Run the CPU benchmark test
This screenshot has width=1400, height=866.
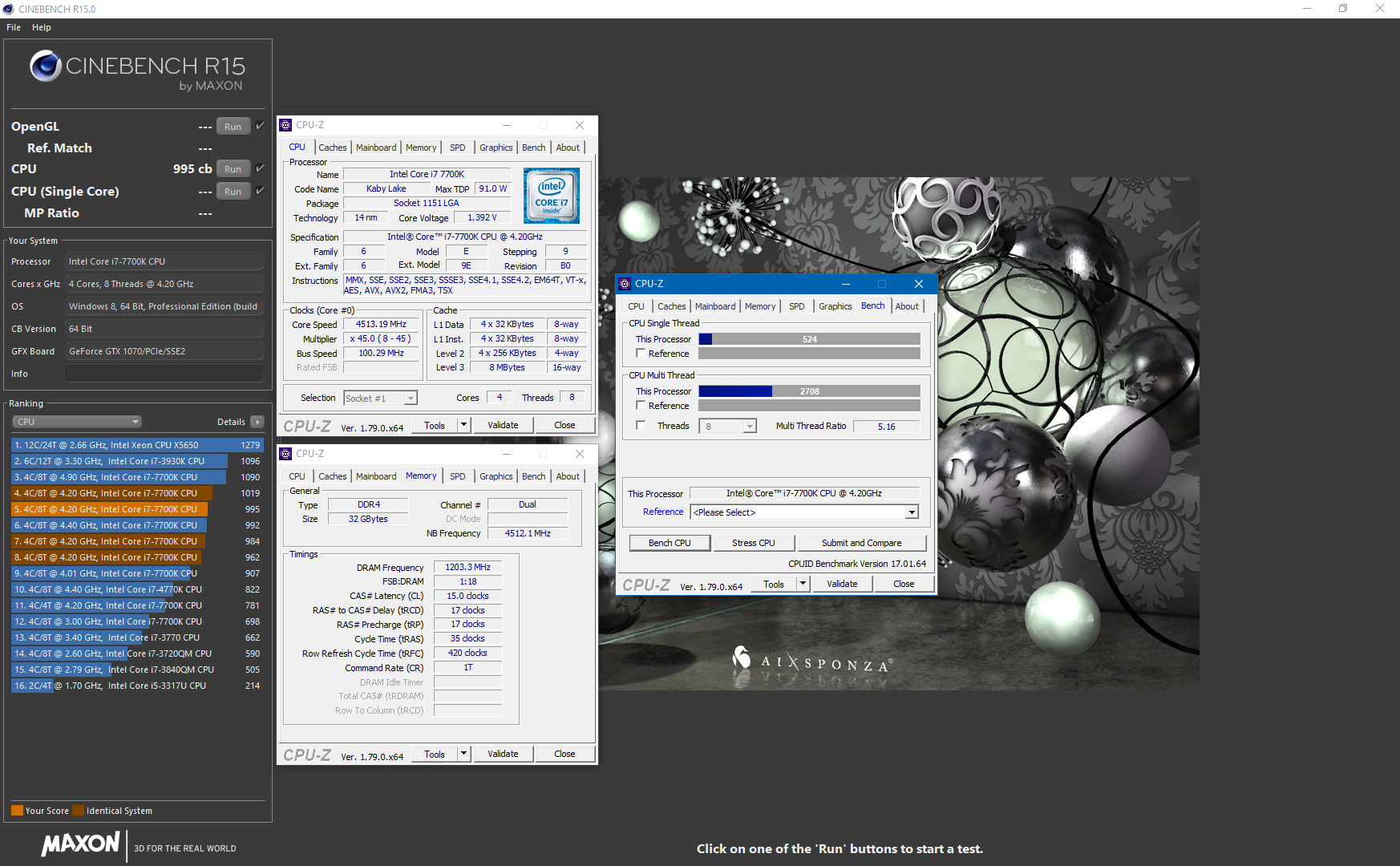[x=233, y=169]
